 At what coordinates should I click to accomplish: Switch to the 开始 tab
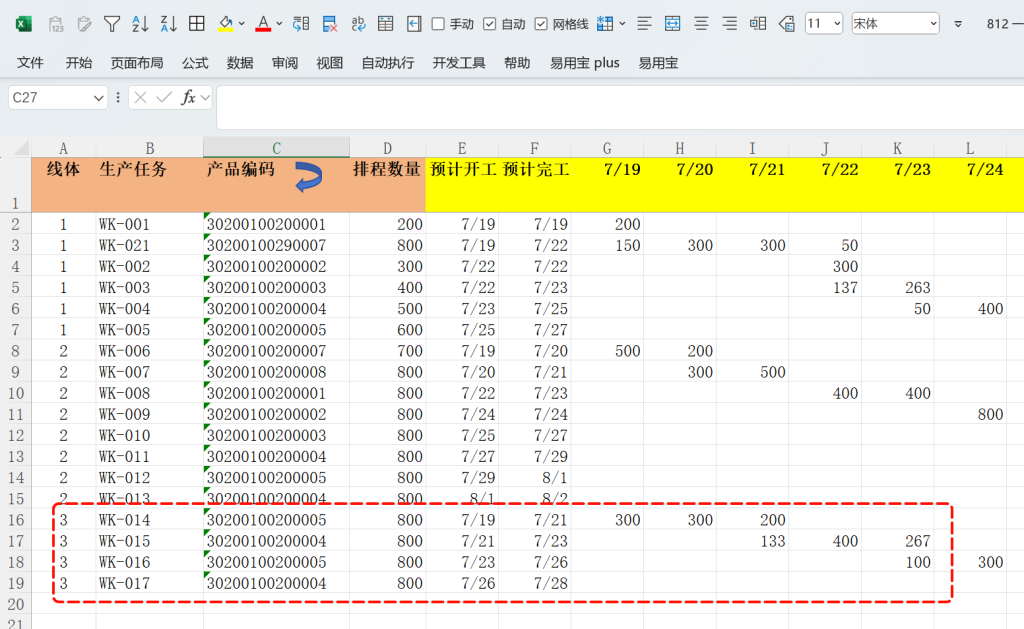tap(78, 63)
